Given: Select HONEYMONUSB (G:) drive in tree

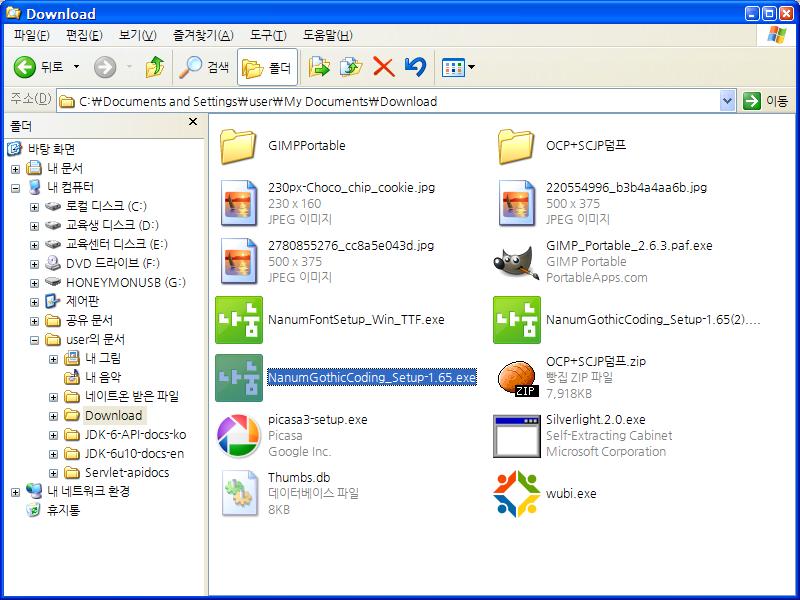Looking at the screenshot, I should pos(126,282).
